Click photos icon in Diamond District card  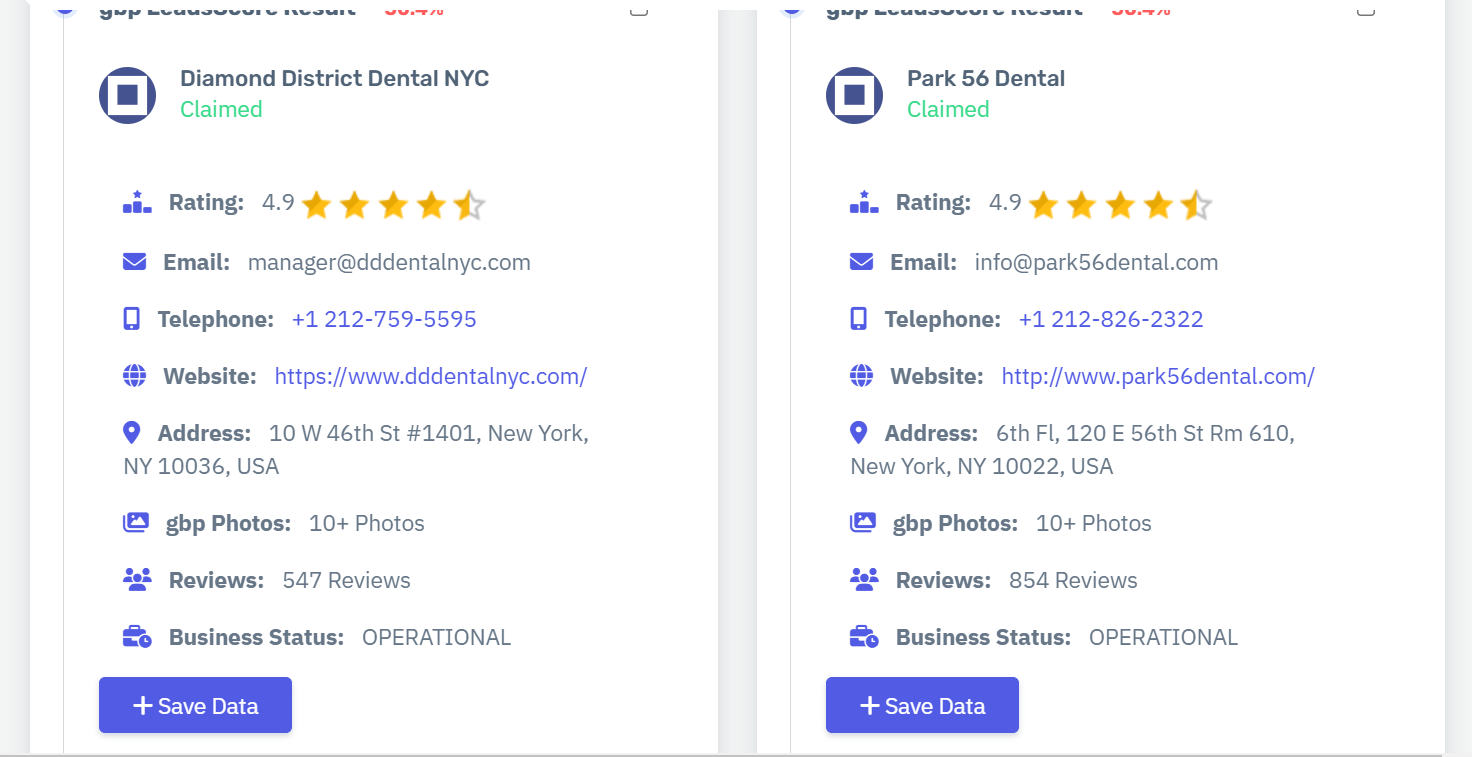(135, 523)
